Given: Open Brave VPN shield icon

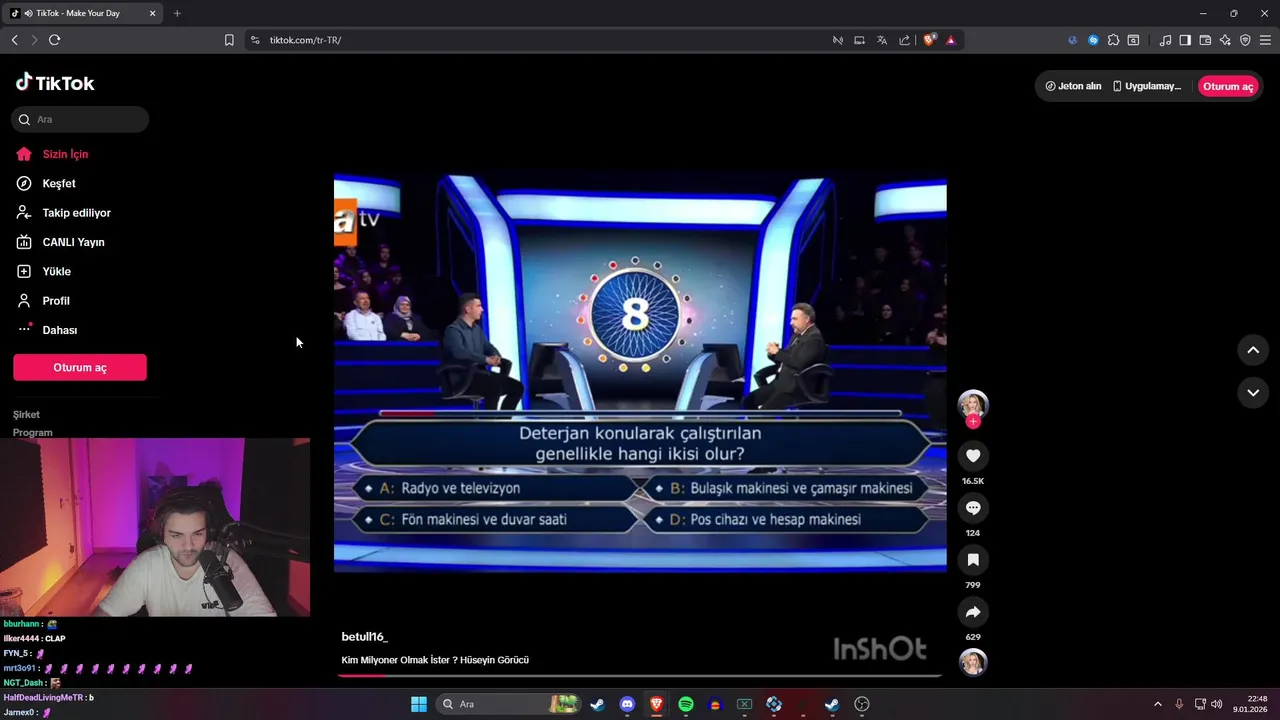Looking at the screenshot, I should click(1245, 40).
